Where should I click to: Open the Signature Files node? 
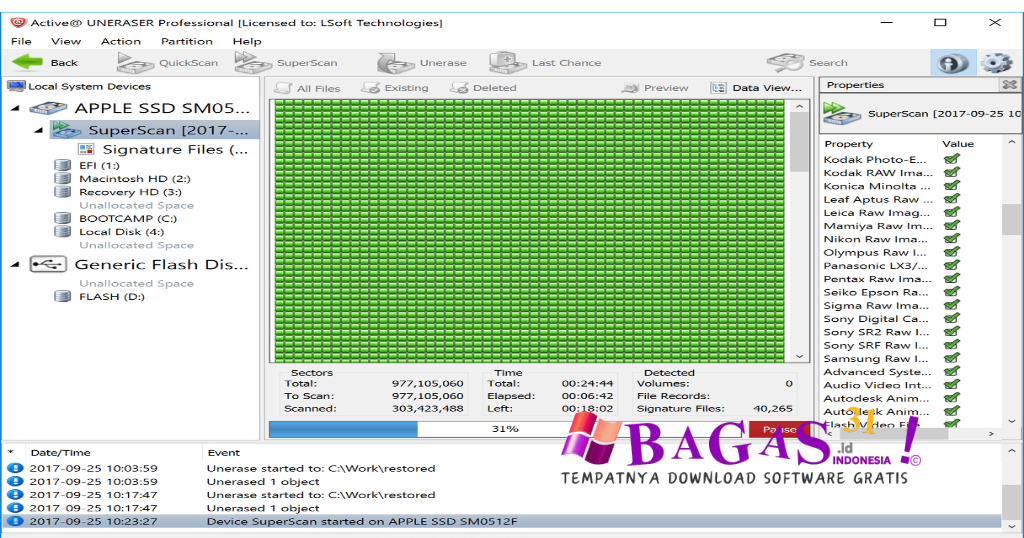click(163, 150)
